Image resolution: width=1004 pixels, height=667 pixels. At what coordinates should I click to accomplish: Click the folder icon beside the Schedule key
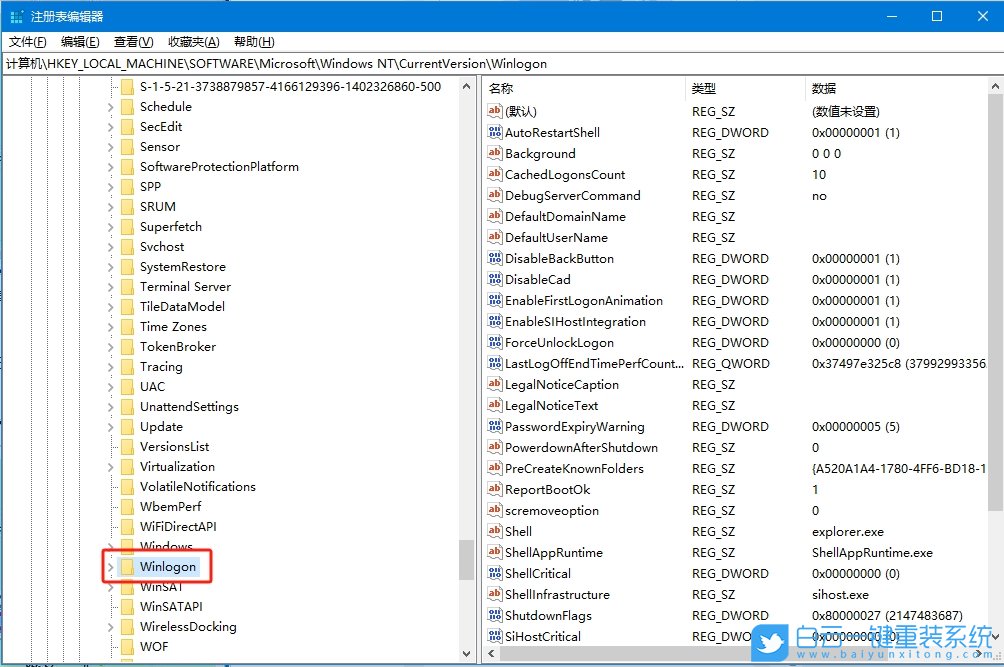(129, 106)
